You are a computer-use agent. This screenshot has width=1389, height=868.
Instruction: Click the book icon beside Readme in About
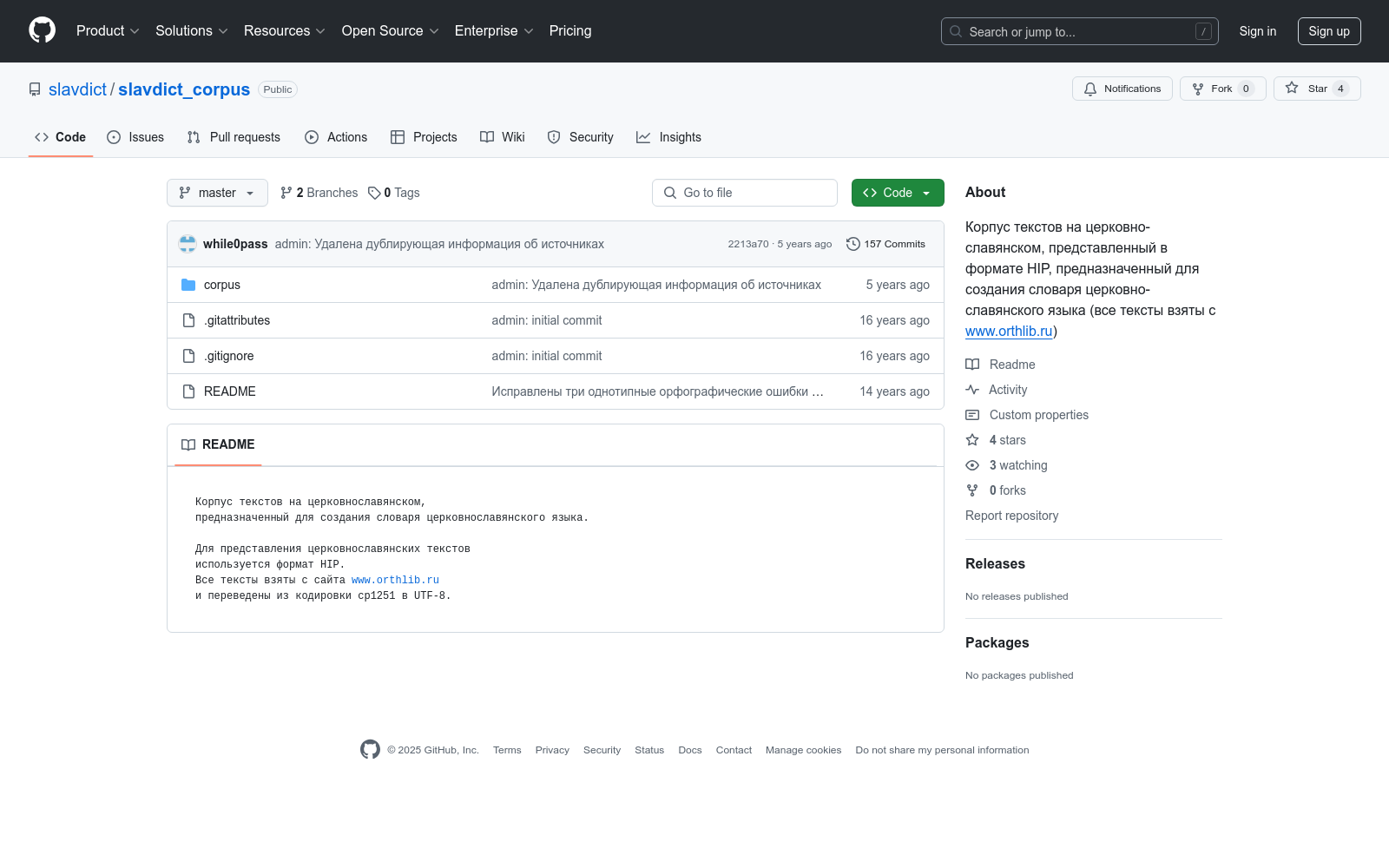(x=972, y=365)
